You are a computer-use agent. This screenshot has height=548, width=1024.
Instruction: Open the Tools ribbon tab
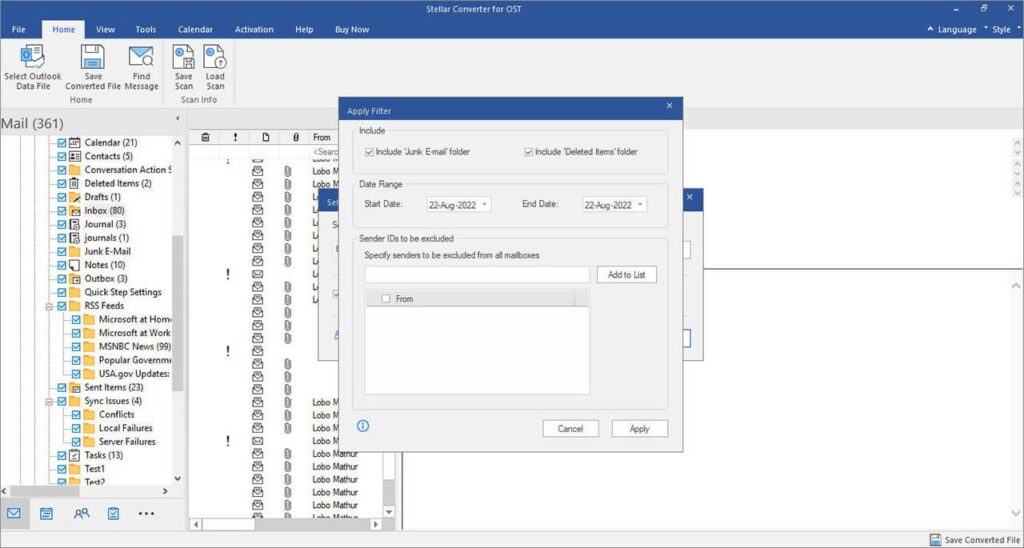pos(145,29)
